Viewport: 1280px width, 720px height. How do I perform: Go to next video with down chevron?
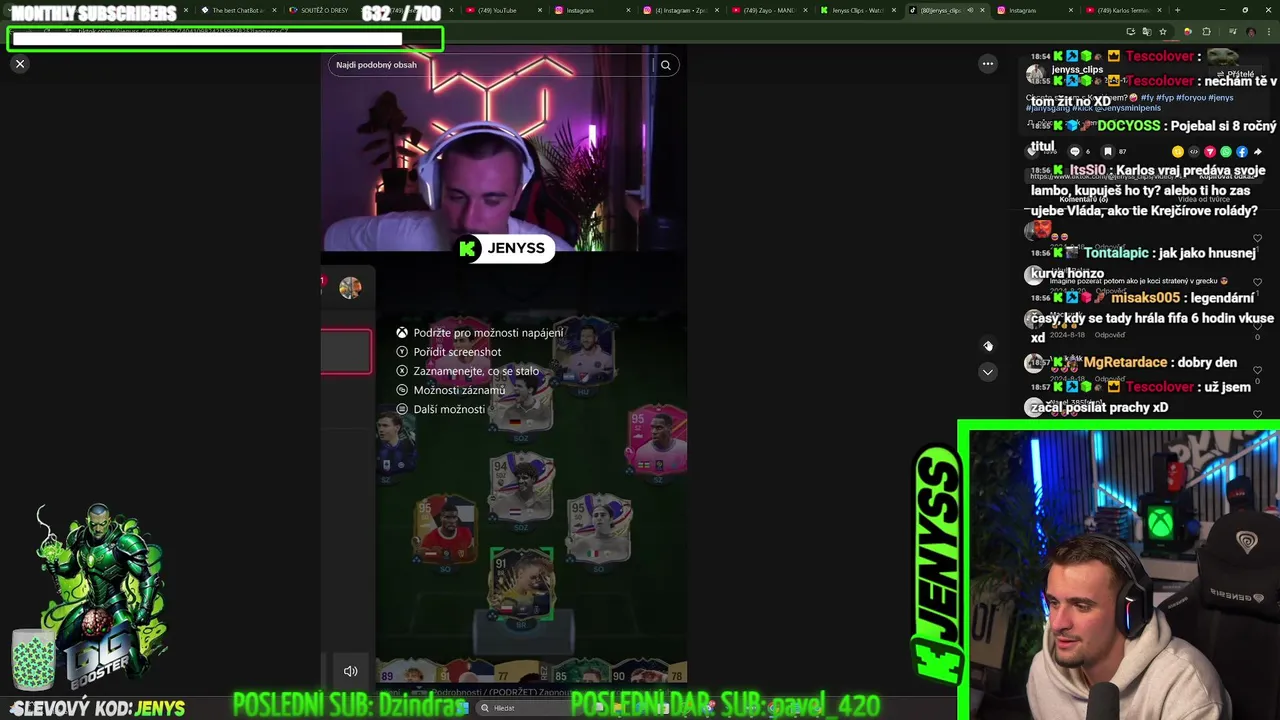(988, 372)
